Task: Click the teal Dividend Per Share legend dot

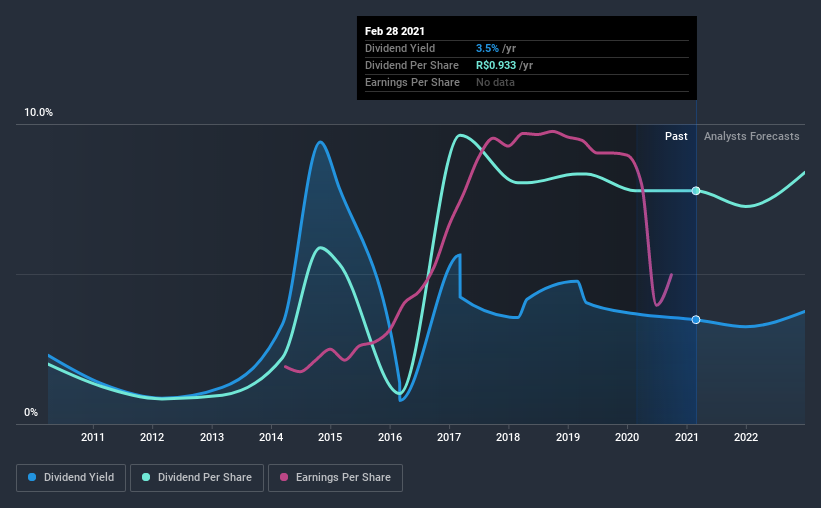Action: click(146, 477)
